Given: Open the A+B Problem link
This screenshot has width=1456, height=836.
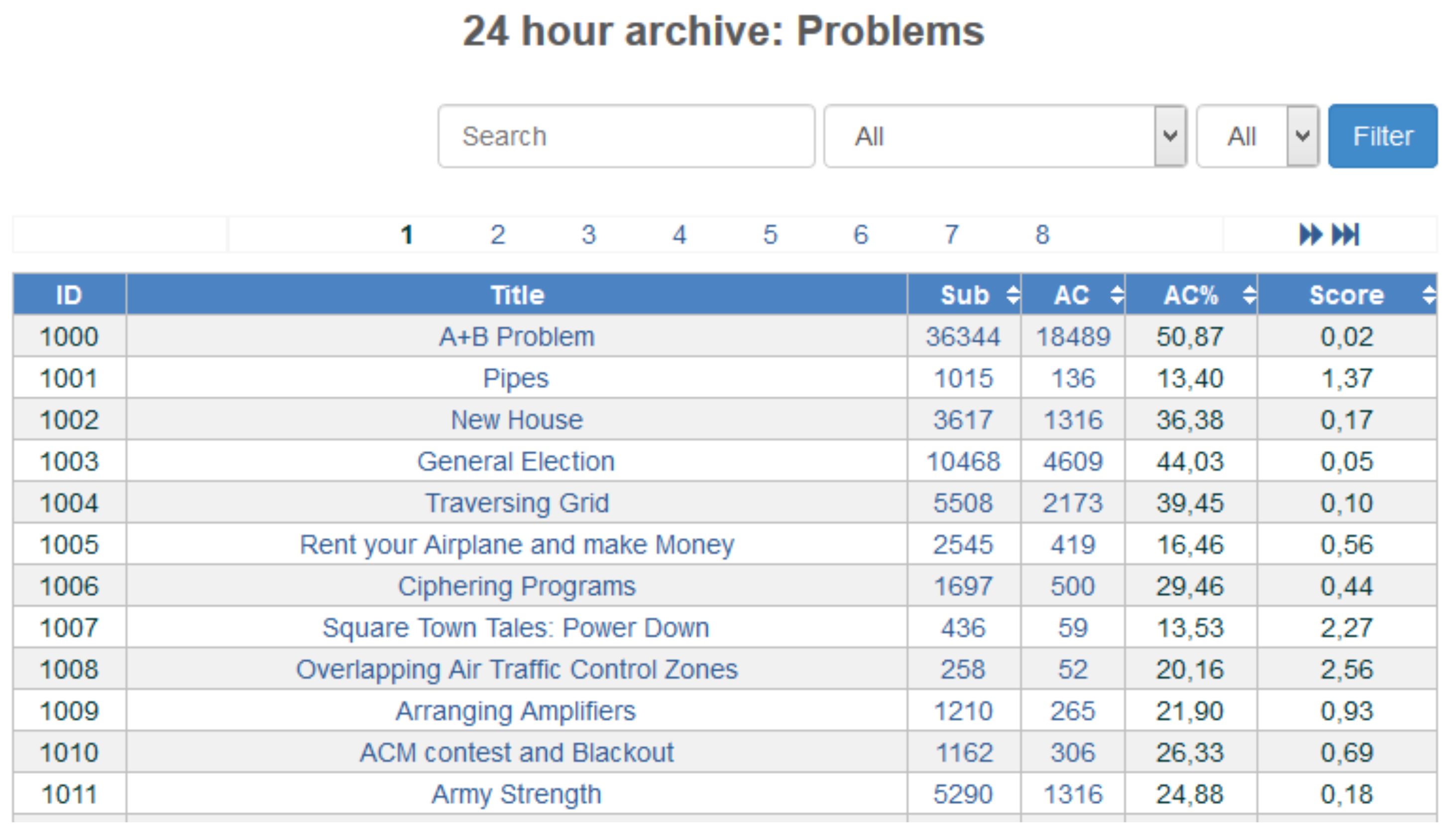Looking at the screenshot, I should [x=516, y=336].
